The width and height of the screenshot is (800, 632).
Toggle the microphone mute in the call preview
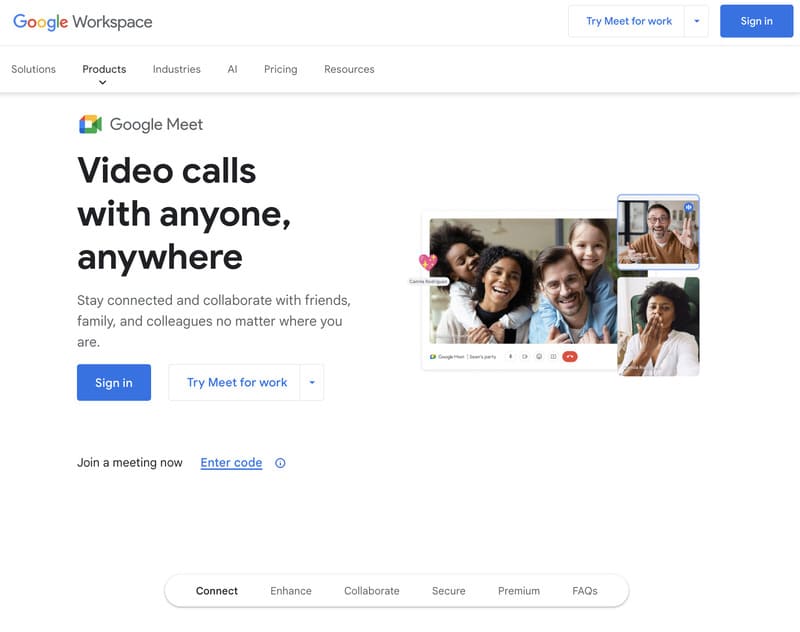(x=510, y=357)
